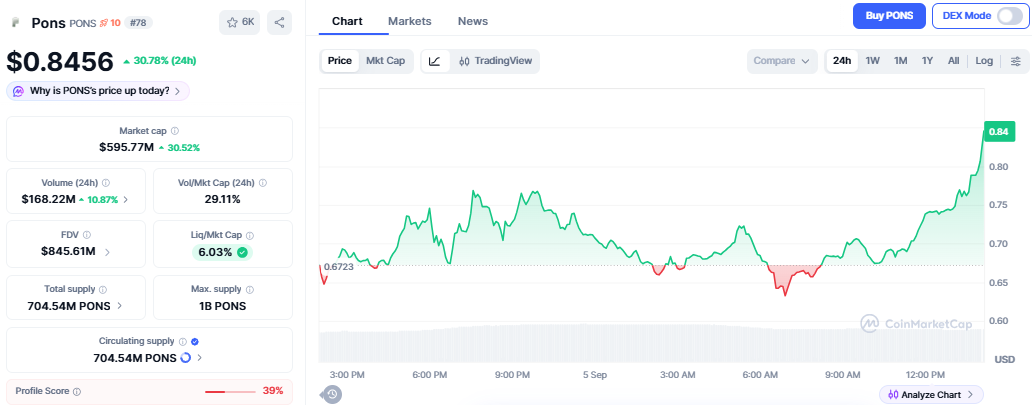Switch to TradingView candlestick chart
Screen dimensions: 1032x405
495,61
